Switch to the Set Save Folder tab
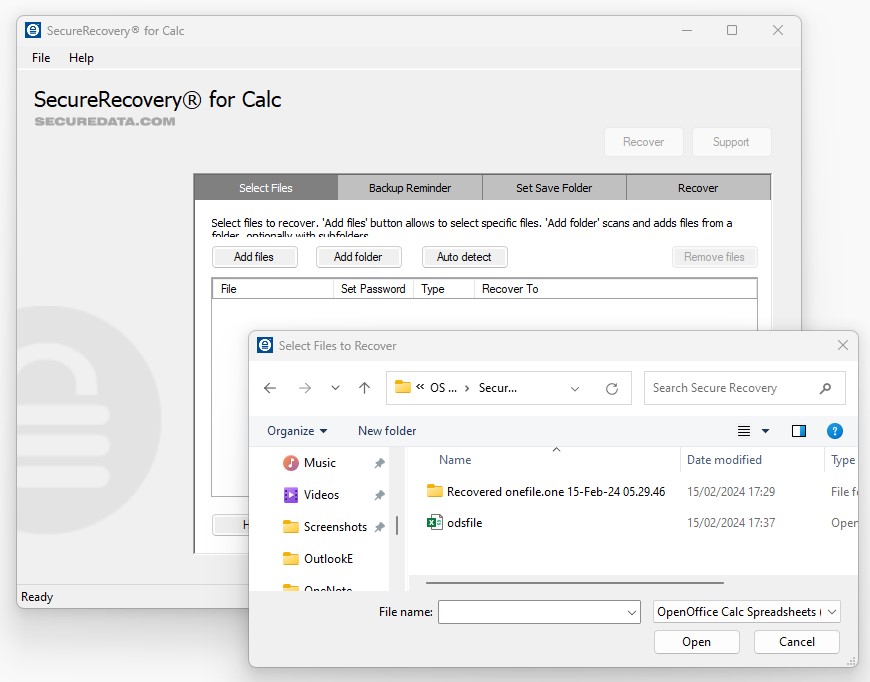 [554, 188]
